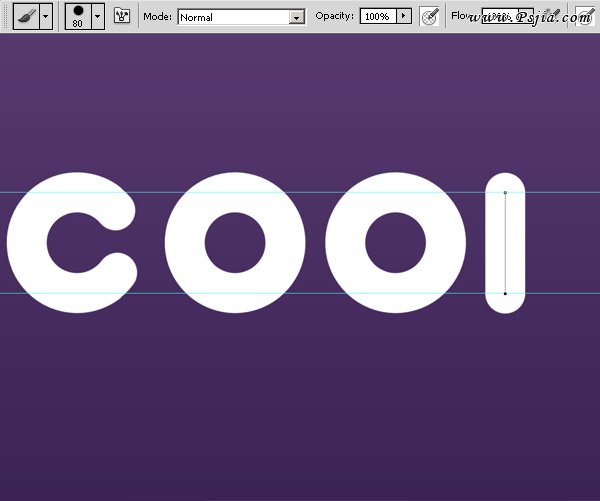
Task: Click the Brush tool preset icon
Action: 26,16
